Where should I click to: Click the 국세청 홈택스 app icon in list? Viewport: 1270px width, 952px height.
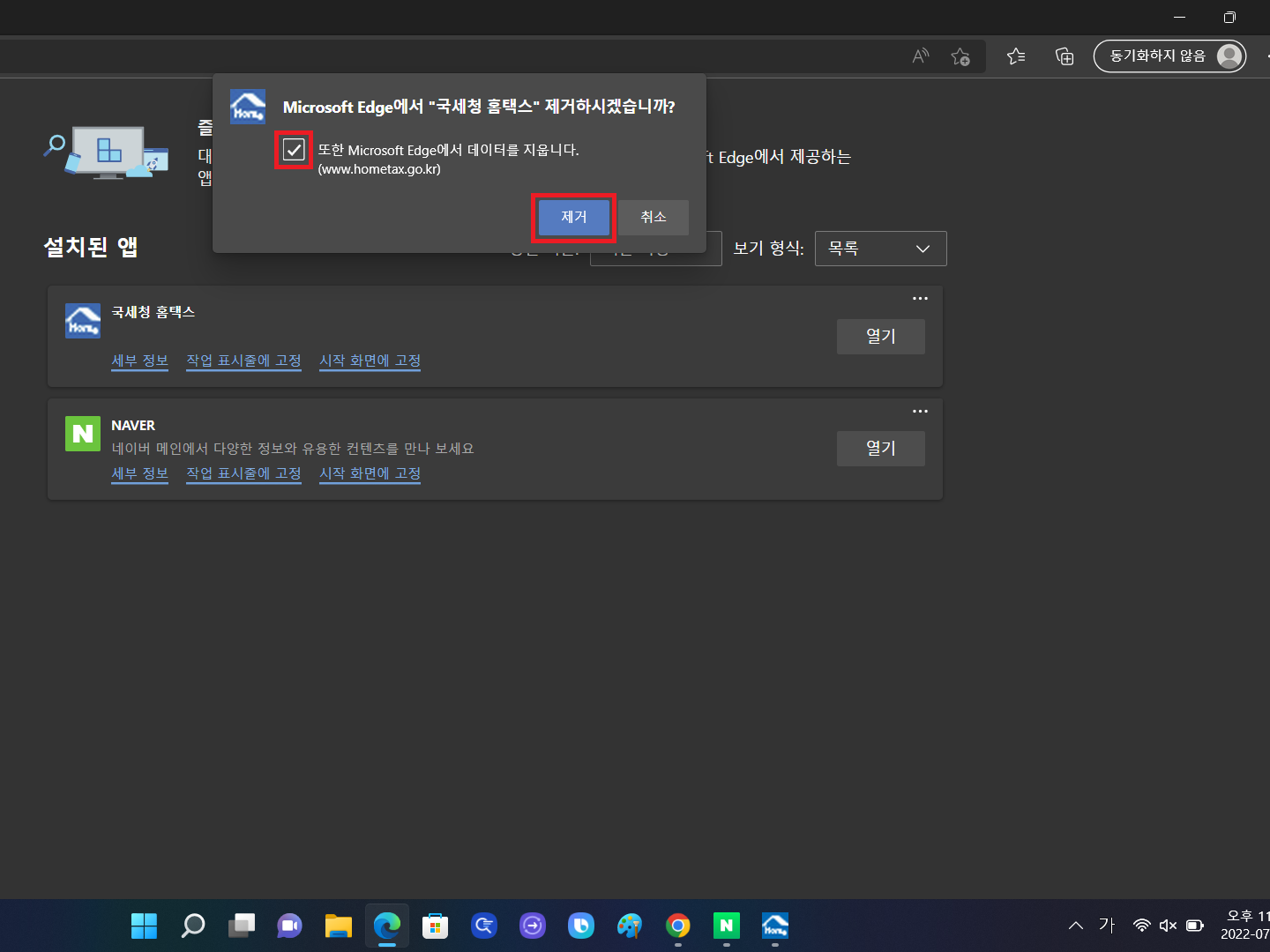point(83,321)
